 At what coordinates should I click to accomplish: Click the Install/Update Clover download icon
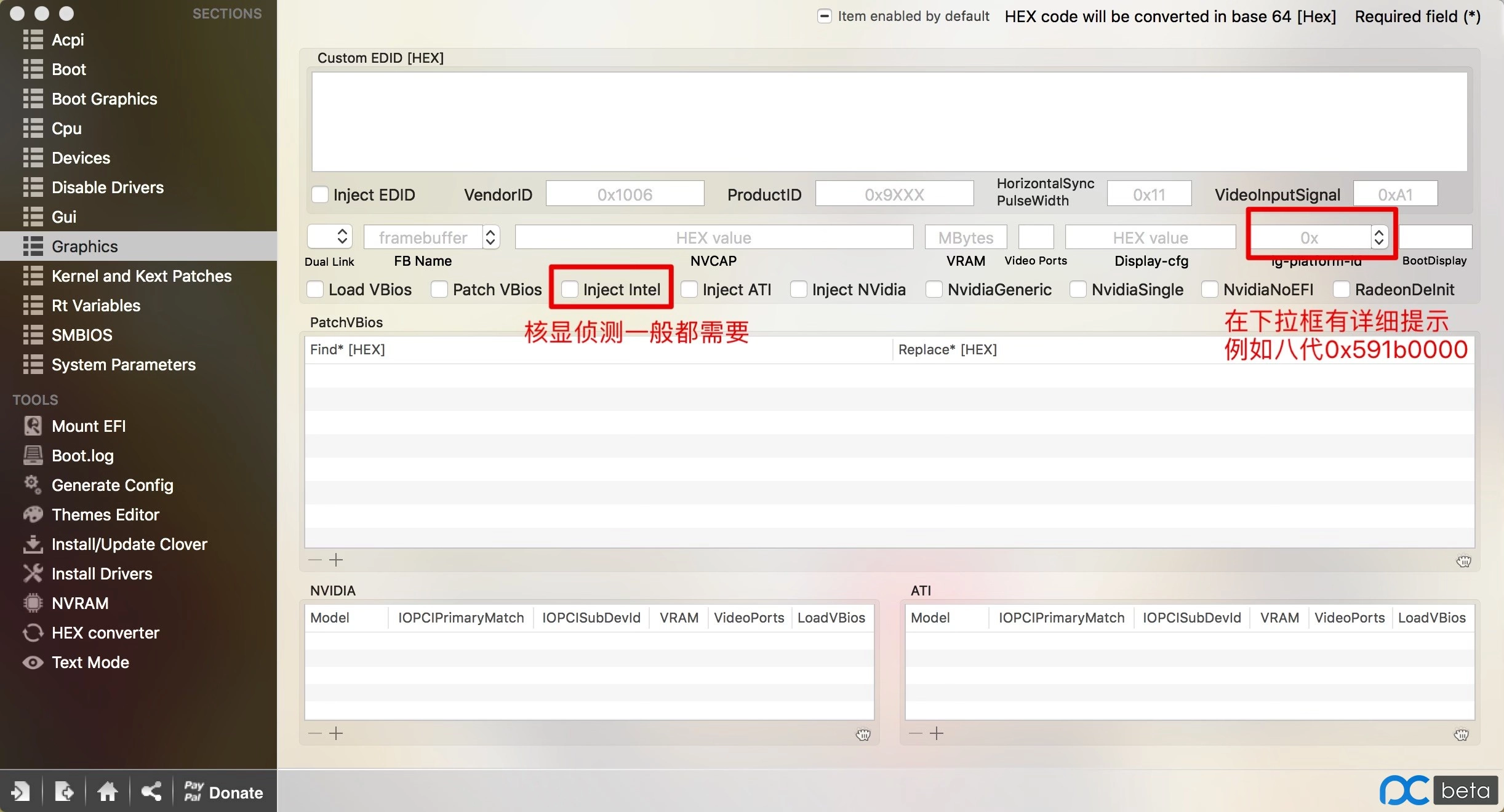pos(33,544)
